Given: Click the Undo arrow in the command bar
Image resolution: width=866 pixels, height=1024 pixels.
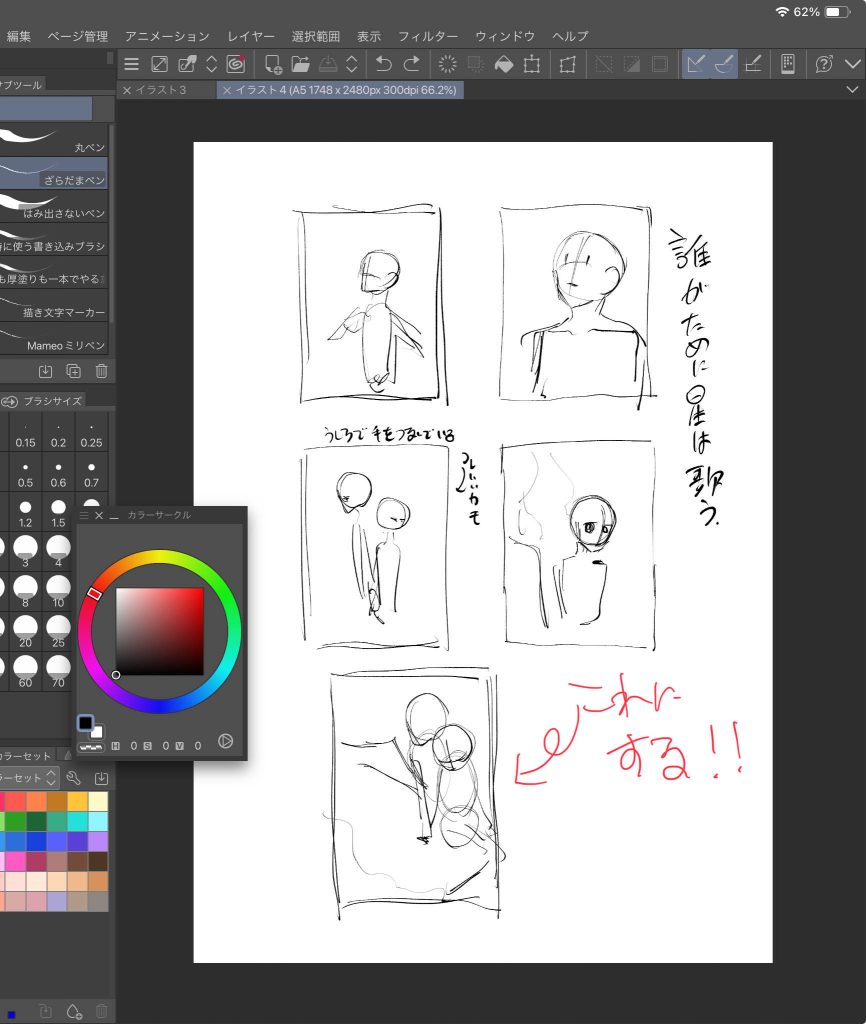Looking at the screenshot, I should tap(383, 64).
